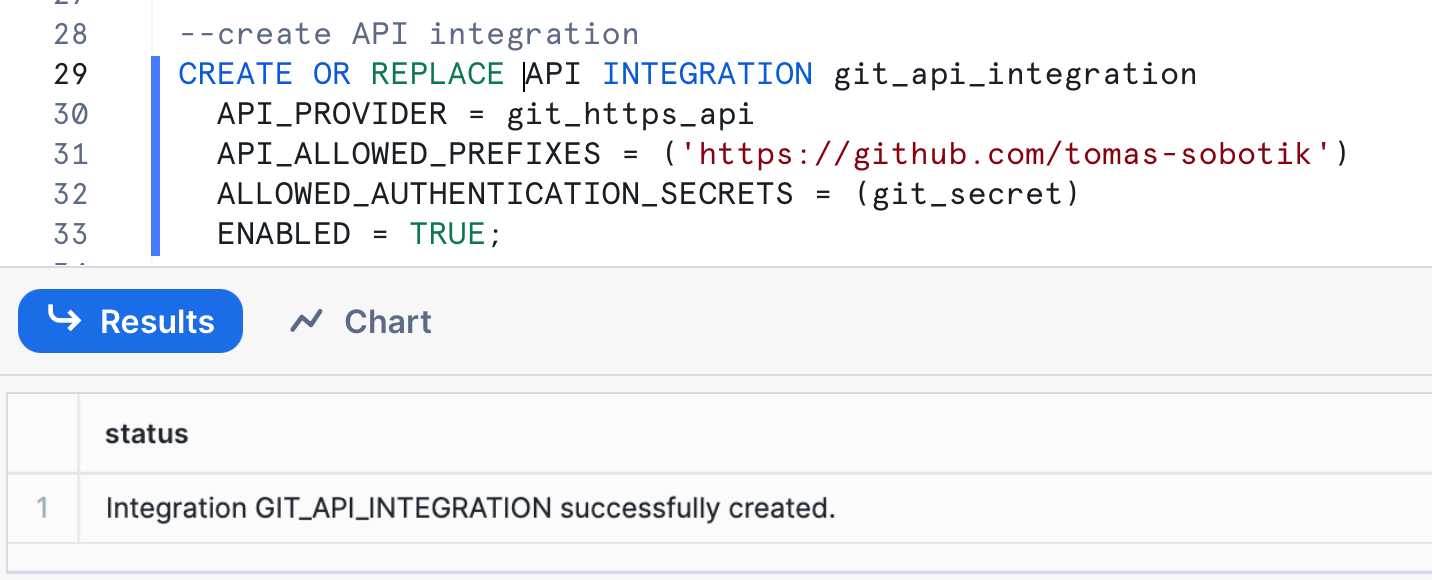Click the git_https_api value
This screenshot has width=1432, height=580.
630,114
